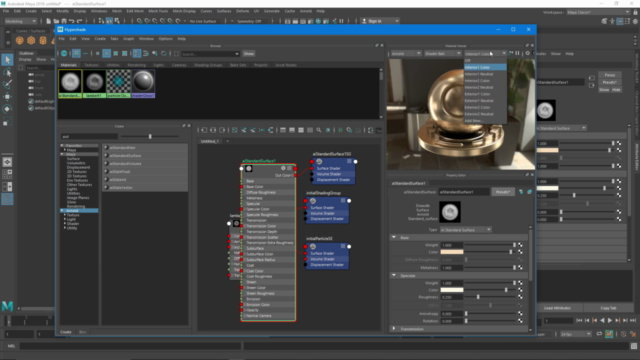Select the shaderGlow1 material swatch

pos(143,84)
